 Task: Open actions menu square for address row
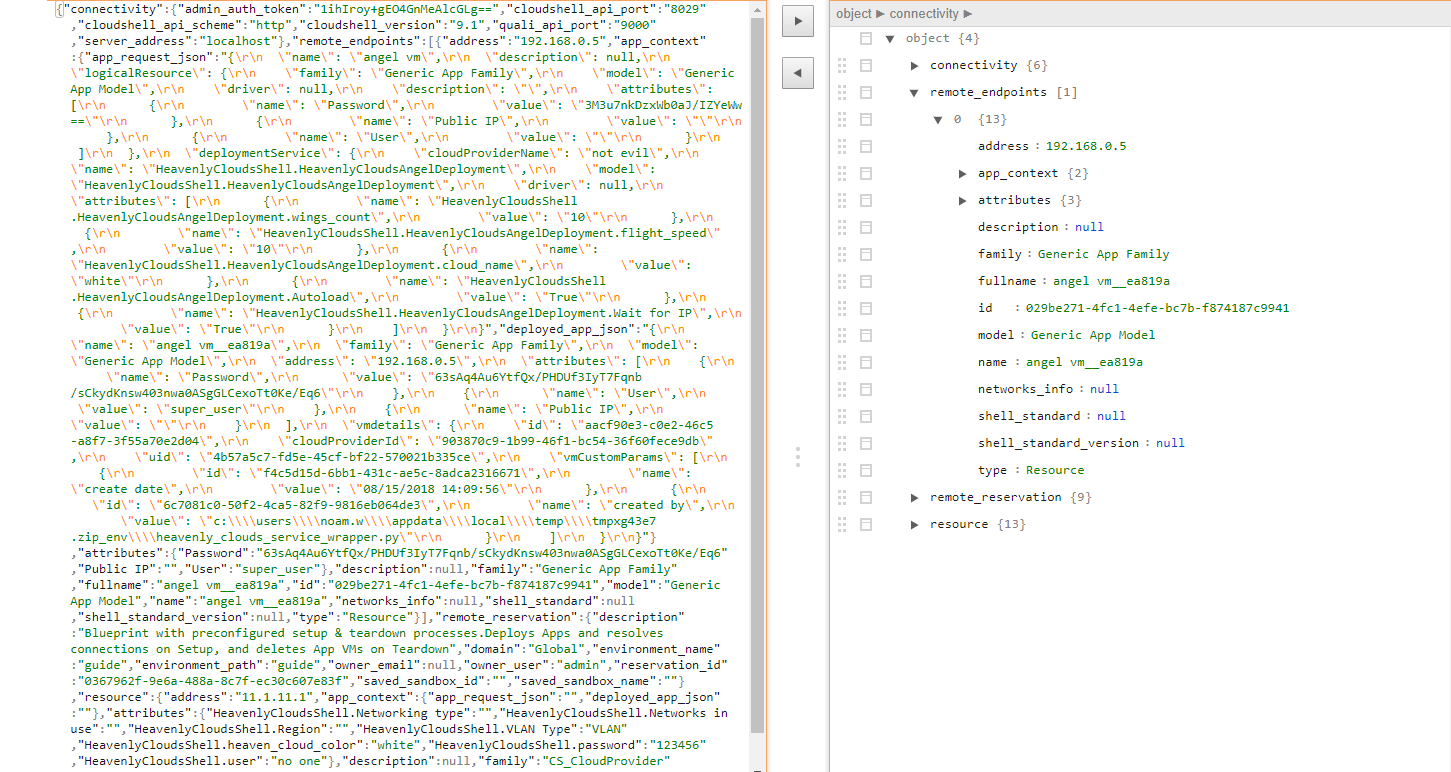pyautogui.click(x=866, y=146)
